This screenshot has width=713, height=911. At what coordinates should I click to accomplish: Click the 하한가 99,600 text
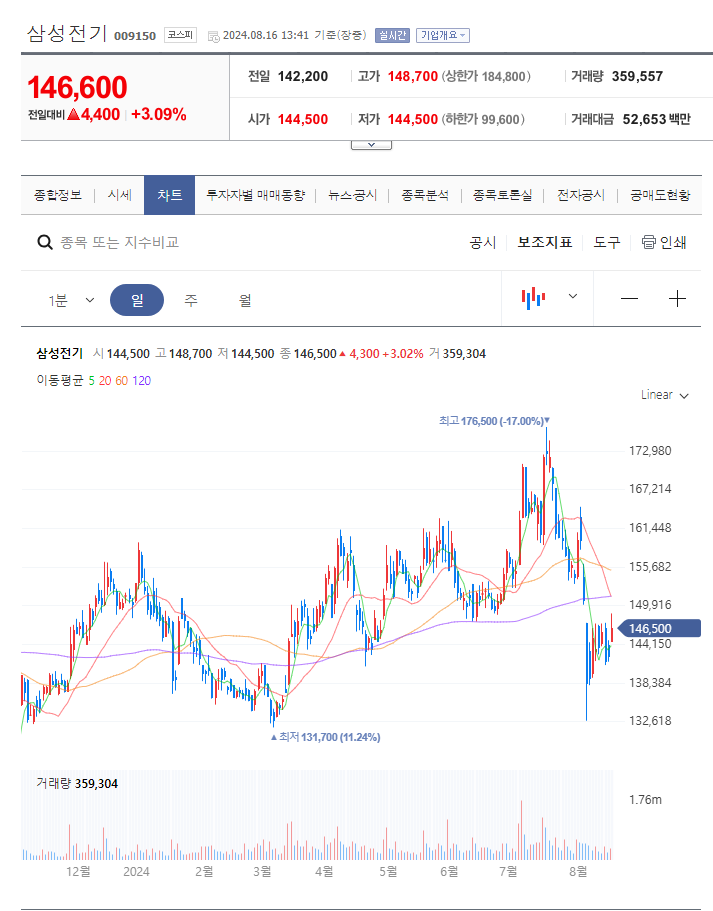click(483, 119)
